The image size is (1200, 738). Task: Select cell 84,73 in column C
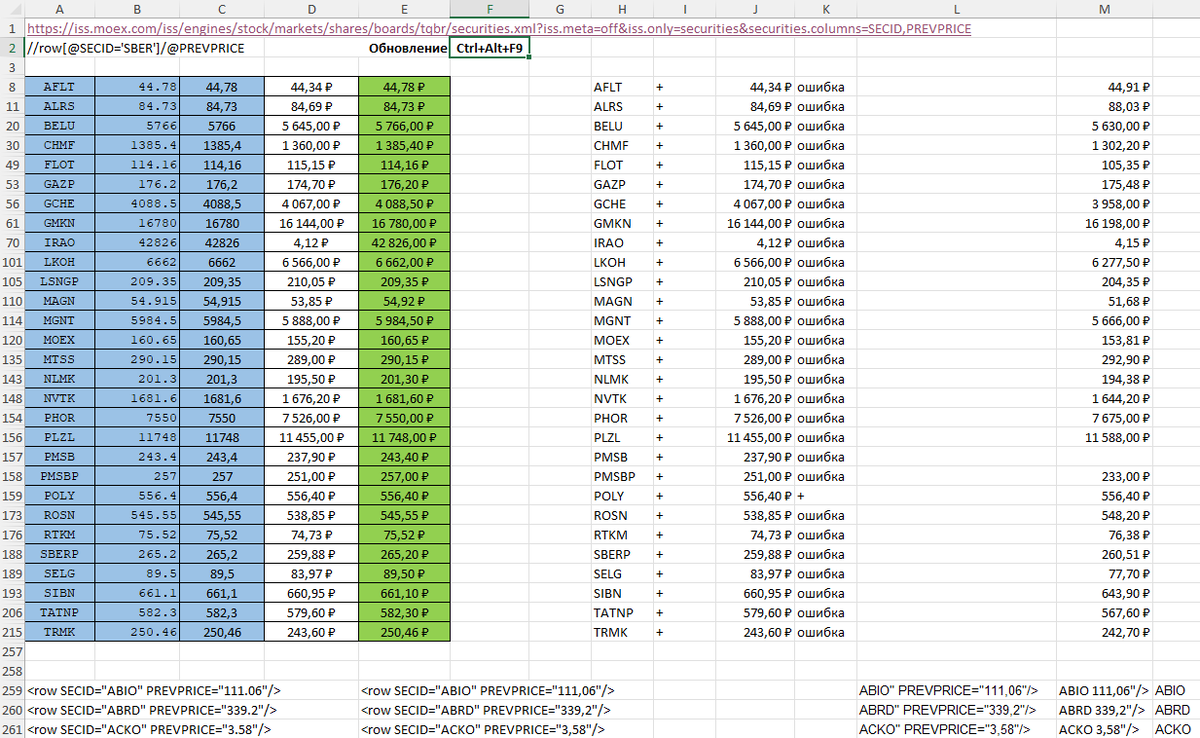point(222,107)
